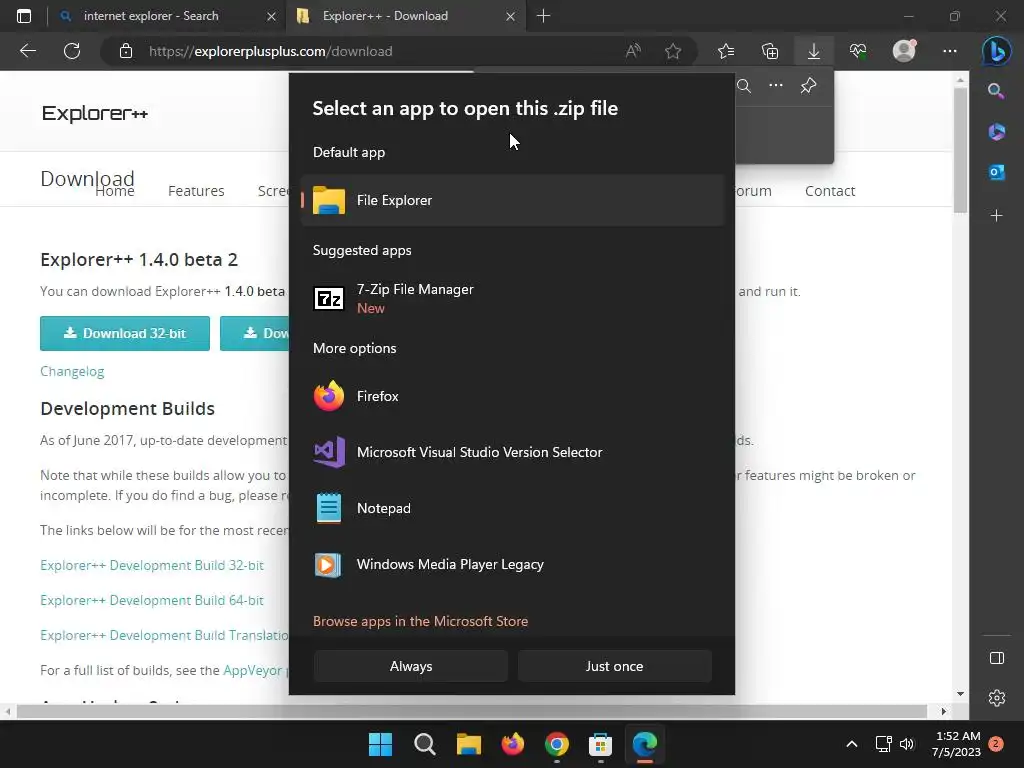Open Browser essentials heart icon
This screenshot has height=768, width=1024.
coord(857,51)
